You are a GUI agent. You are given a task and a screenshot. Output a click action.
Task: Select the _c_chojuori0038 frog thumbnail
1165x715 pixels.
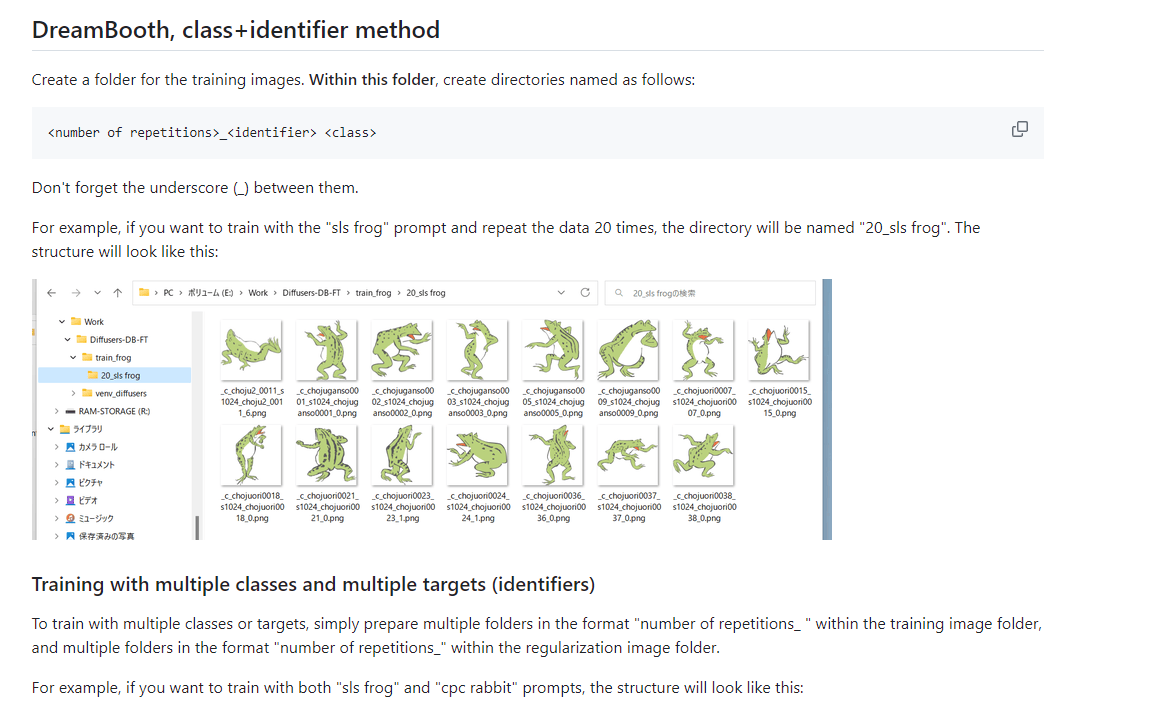[x=703, y=456]
